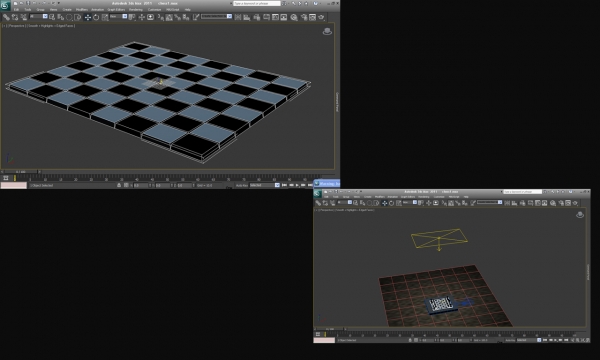Click Mirror tool in top window

tap(238, 17)
